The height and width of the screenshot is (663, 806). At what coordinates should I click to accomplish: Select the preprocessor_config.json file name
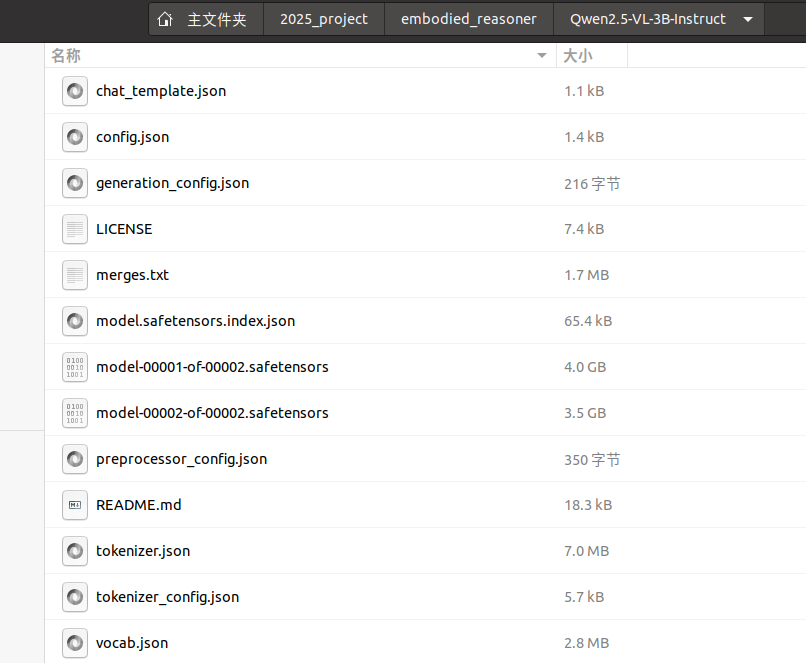click(x=182, y=459)
